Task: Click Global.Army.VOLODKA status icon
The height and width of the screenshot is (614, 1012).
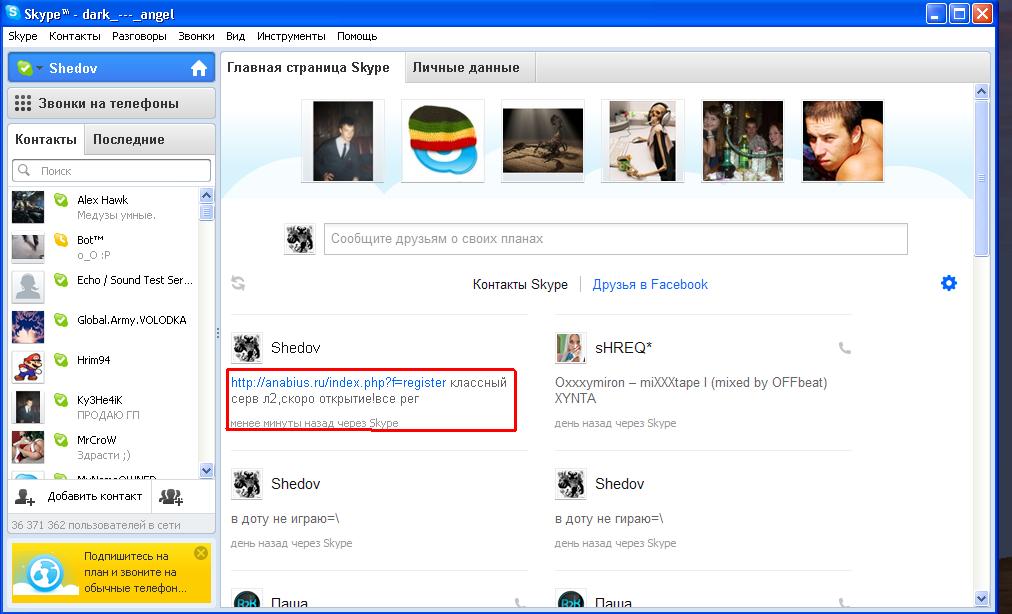Action: point(61,320)
